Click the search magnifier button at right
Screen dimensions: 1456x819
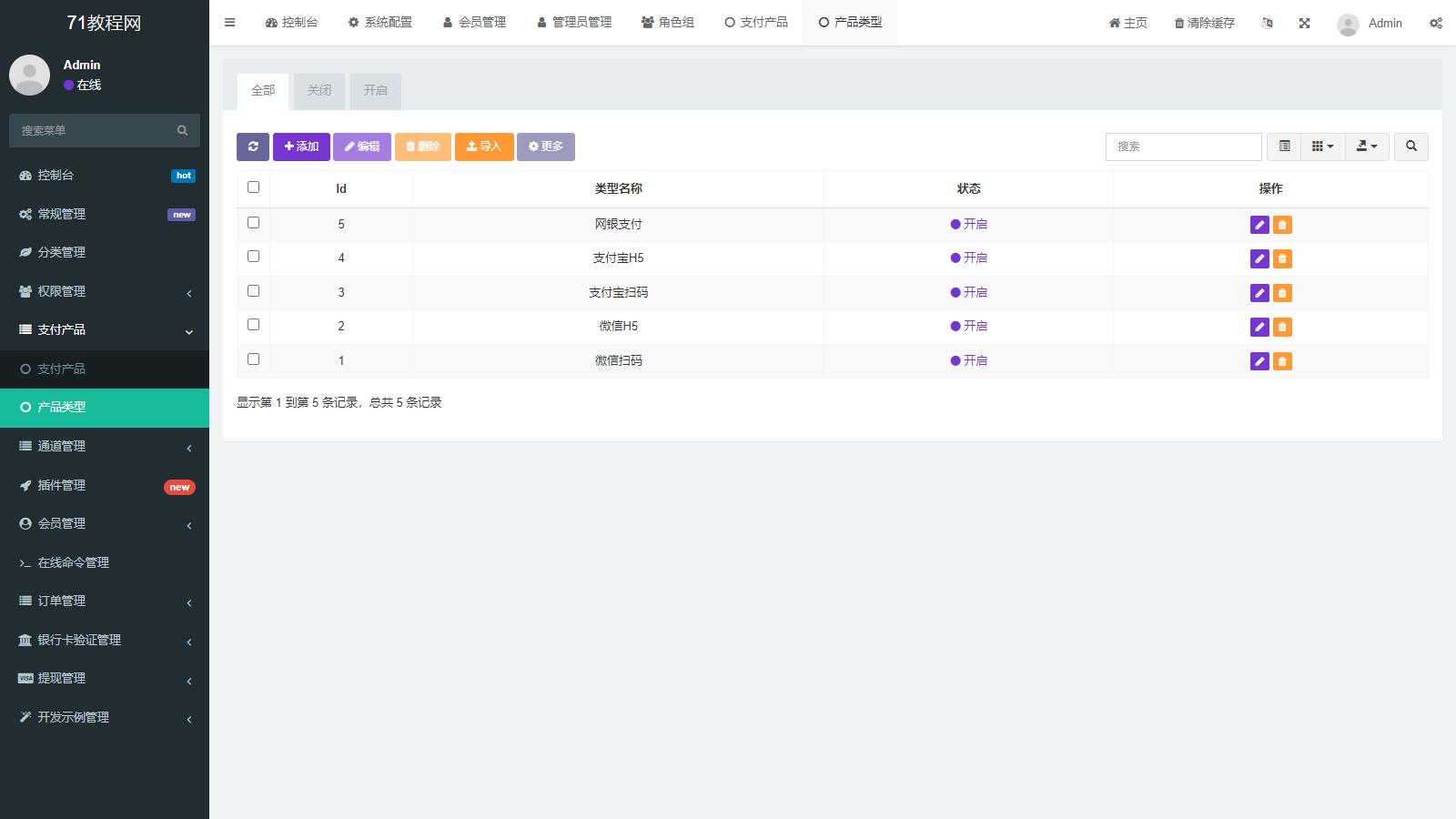[x=1411, y=147]
